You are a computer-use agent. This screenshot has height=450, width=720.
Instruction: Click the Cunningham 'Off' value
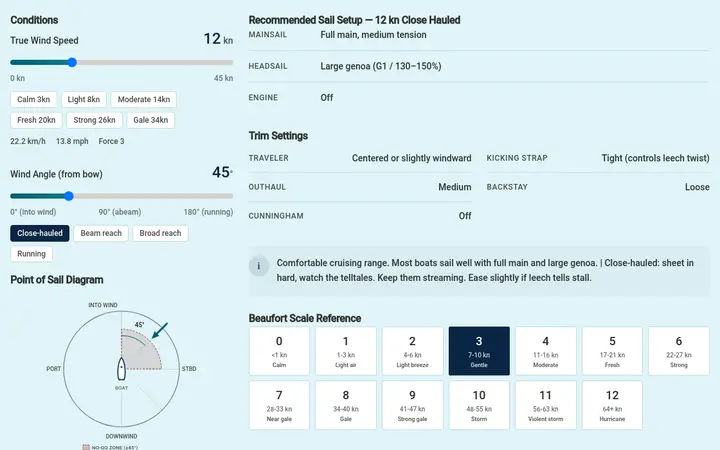[x=465, y=216]
